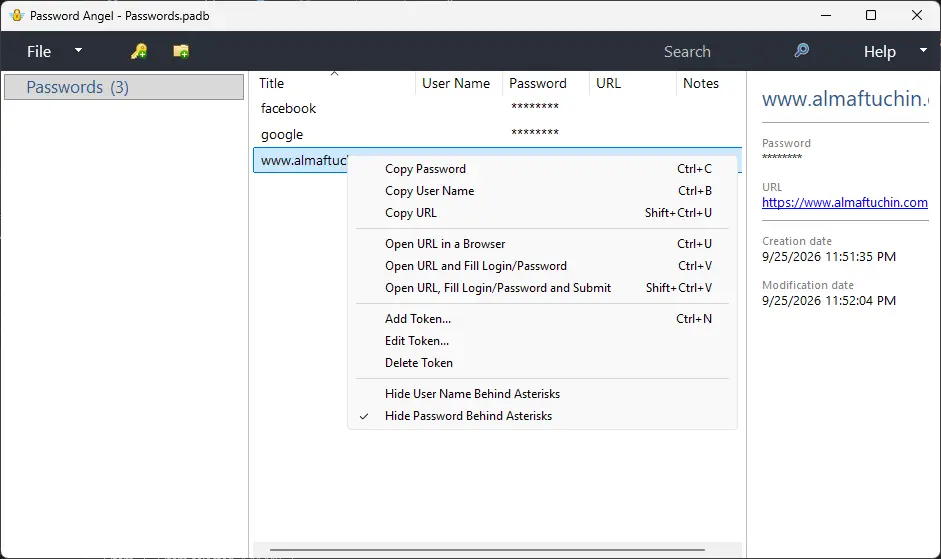941x559 pixels.
Task: Sort by the URL column header
Action: tap(633, 83)
